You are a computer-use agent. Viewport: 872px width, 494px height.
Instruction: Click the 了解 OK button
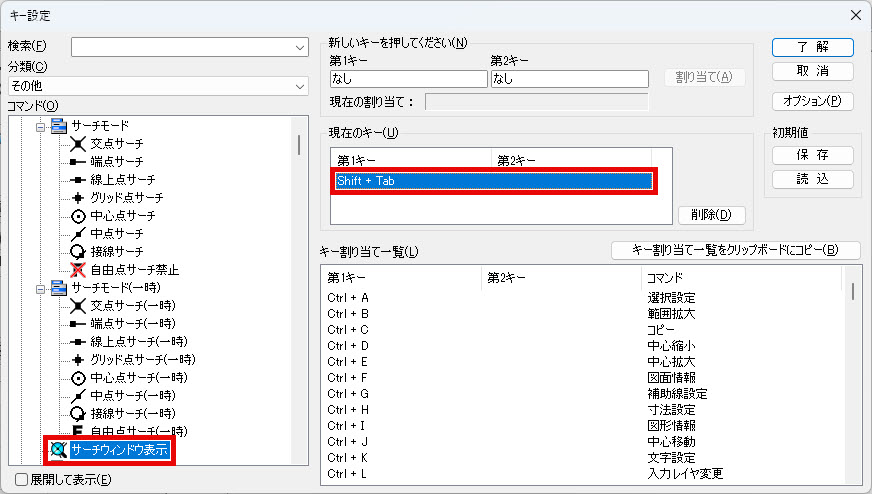coord(812,47)
